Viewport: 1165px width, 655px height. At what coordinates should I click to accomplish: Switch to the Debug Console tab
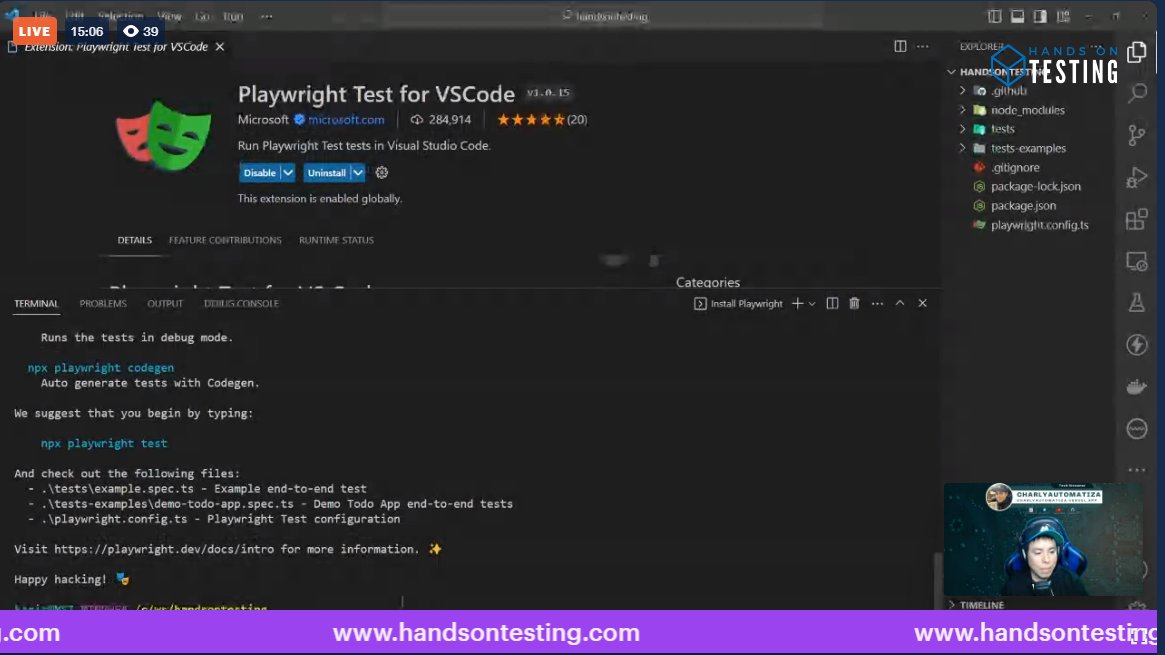[x=241, y=303]
